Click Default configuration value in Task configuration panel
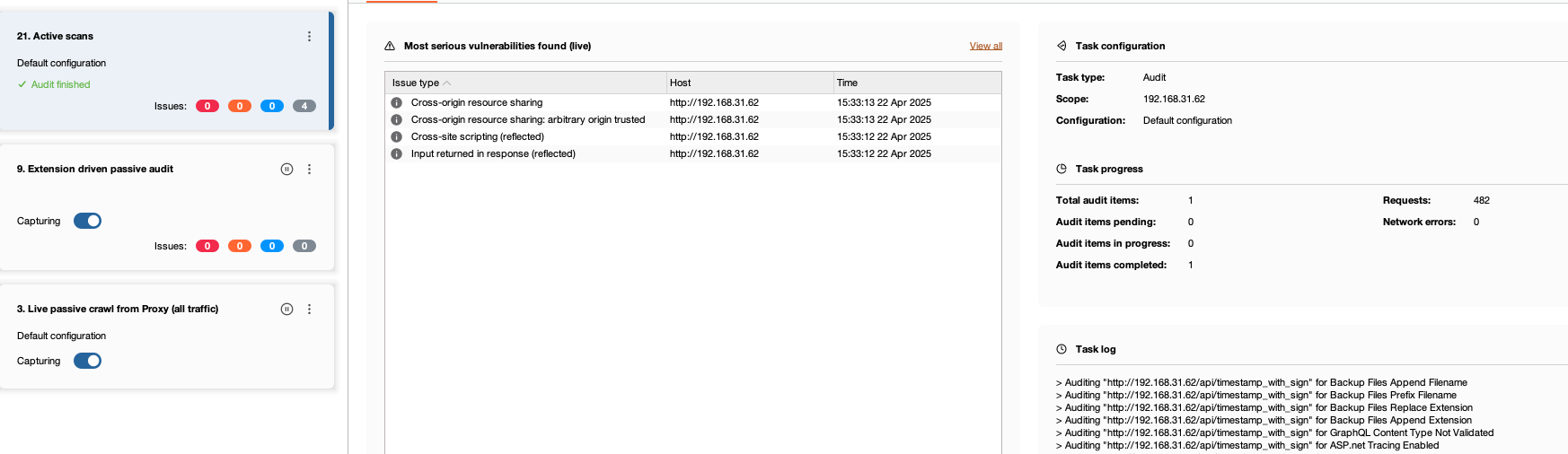This screenshot has width=1568, height=454. [x=1187, y=121]
